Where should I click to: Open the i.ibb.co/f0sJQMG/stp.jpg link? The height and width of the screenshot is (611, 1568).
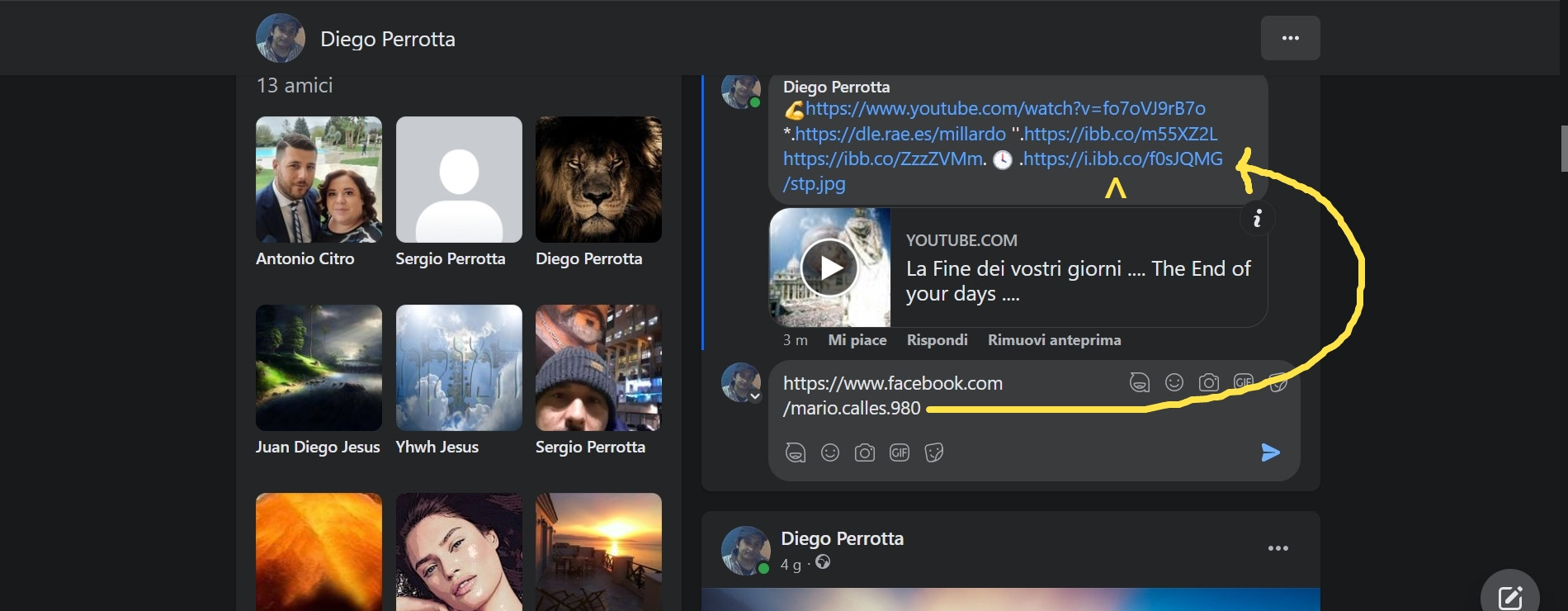[1122, 159]
